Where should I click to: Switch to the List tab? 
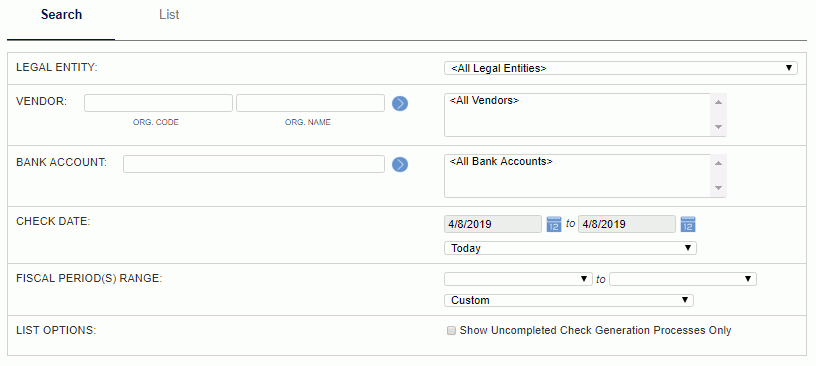tap(169, 15)
